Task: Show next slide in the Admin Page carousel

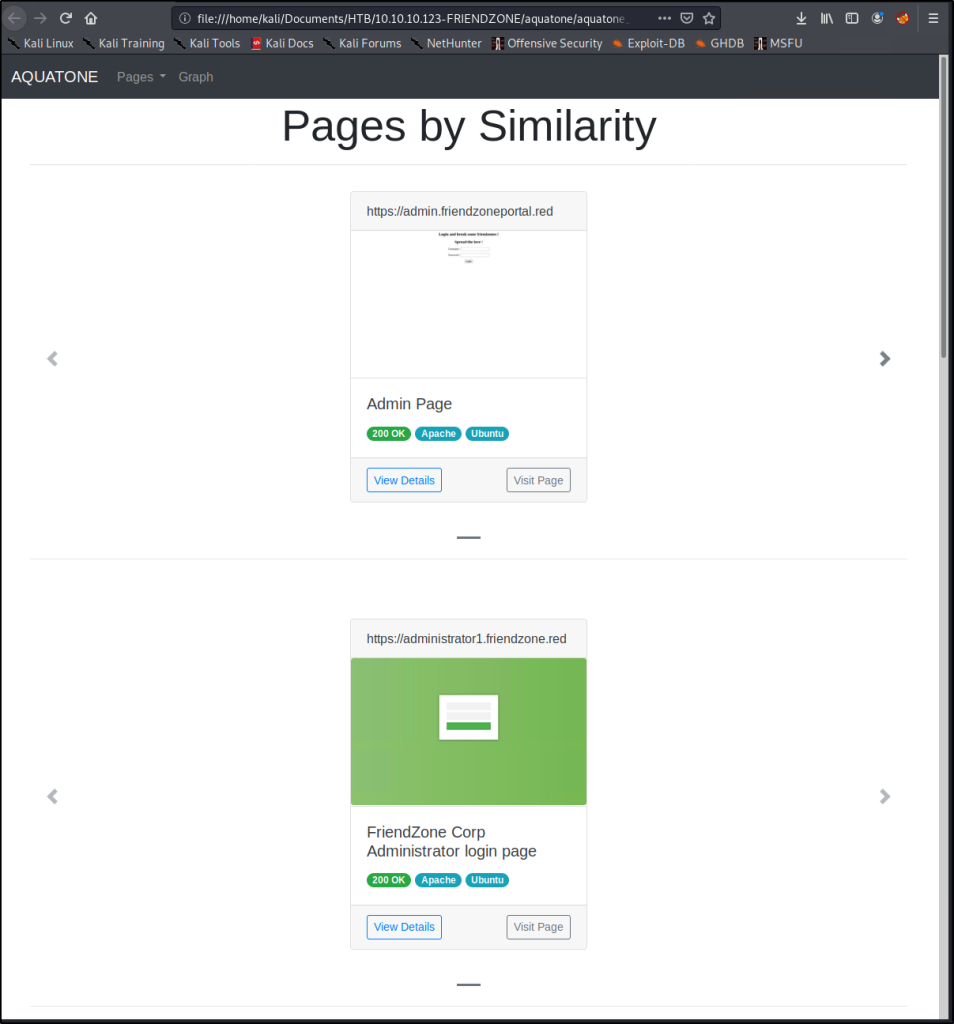Action: (x=884, y=359)
